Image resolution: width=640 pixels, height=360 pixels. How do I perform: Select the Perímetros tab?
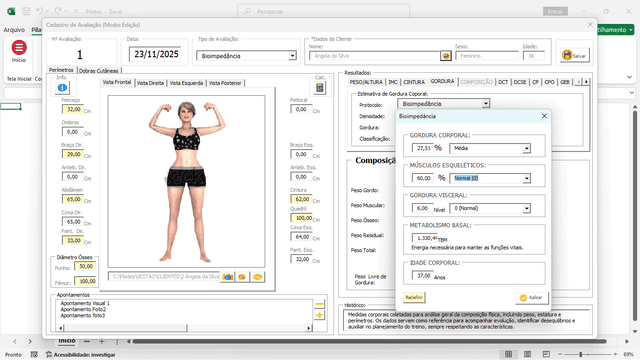pyautogui.click(x=61, y=70)
